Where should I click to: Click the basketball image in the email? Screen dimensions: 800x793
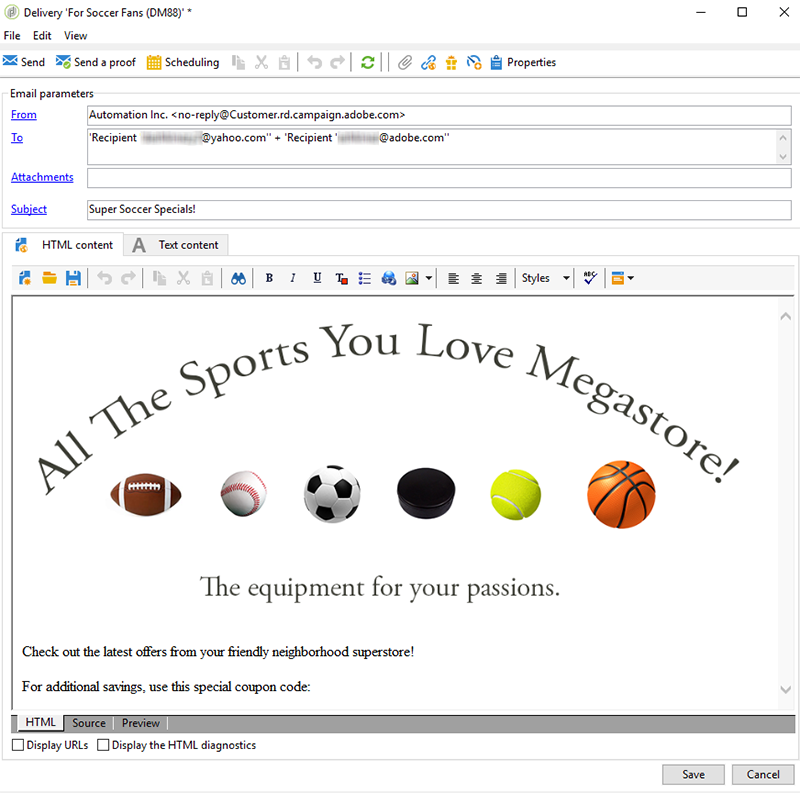click(x=621, y=494)
